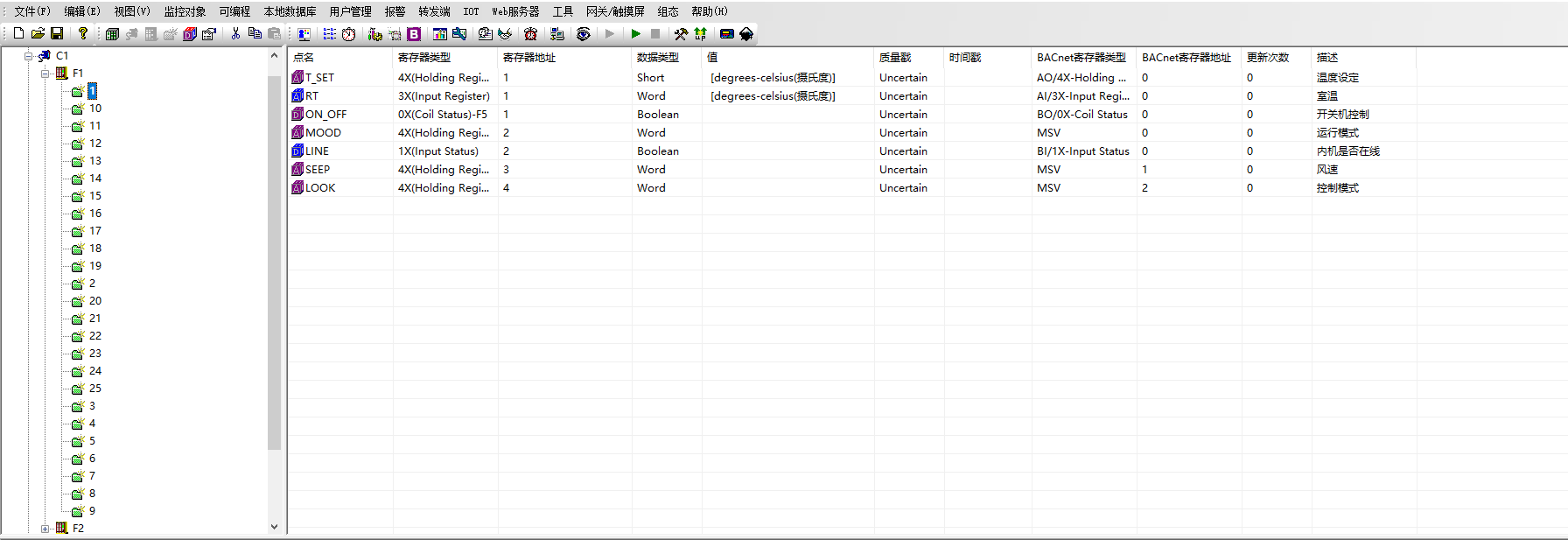Click the green UP arrows upload icon
This screenshot has width=1568, height=540.
(x=700, y=34)
